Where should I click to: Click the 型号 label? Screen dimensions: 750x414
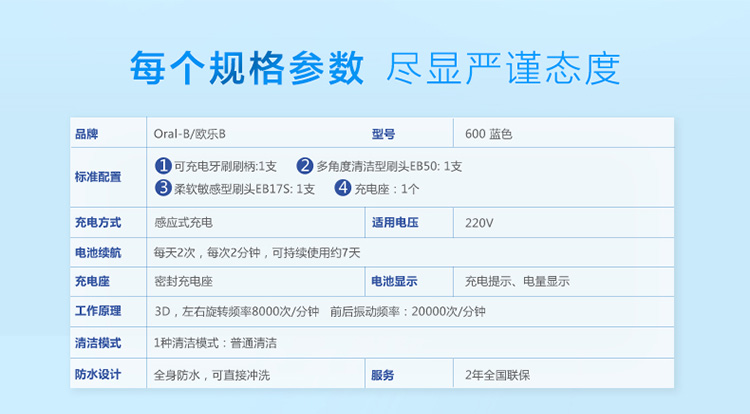point(384,134)
